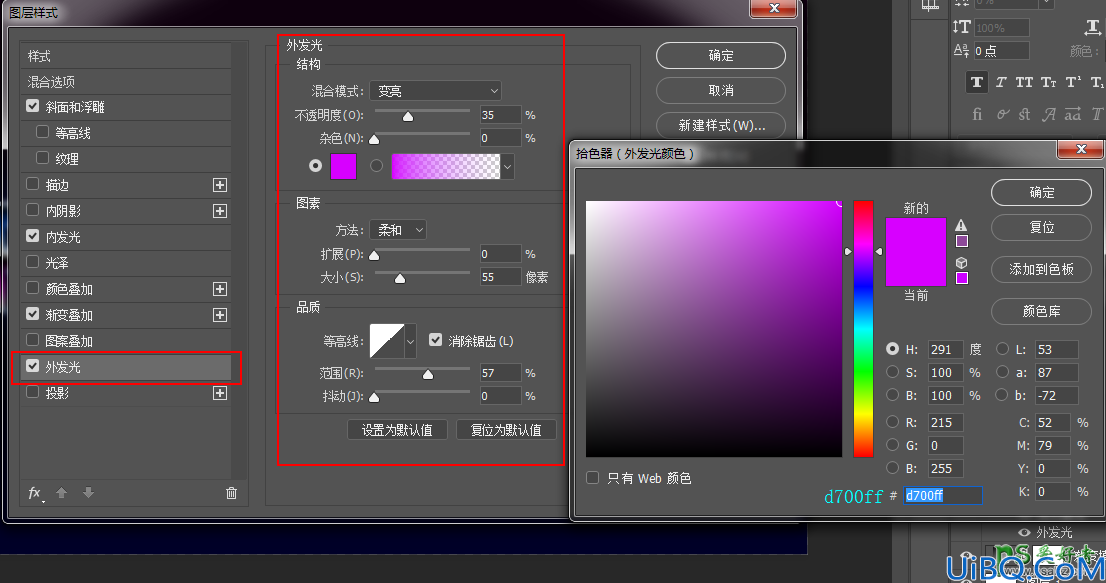Click the move-effect-down arrow icon

[x=88, y=493]
